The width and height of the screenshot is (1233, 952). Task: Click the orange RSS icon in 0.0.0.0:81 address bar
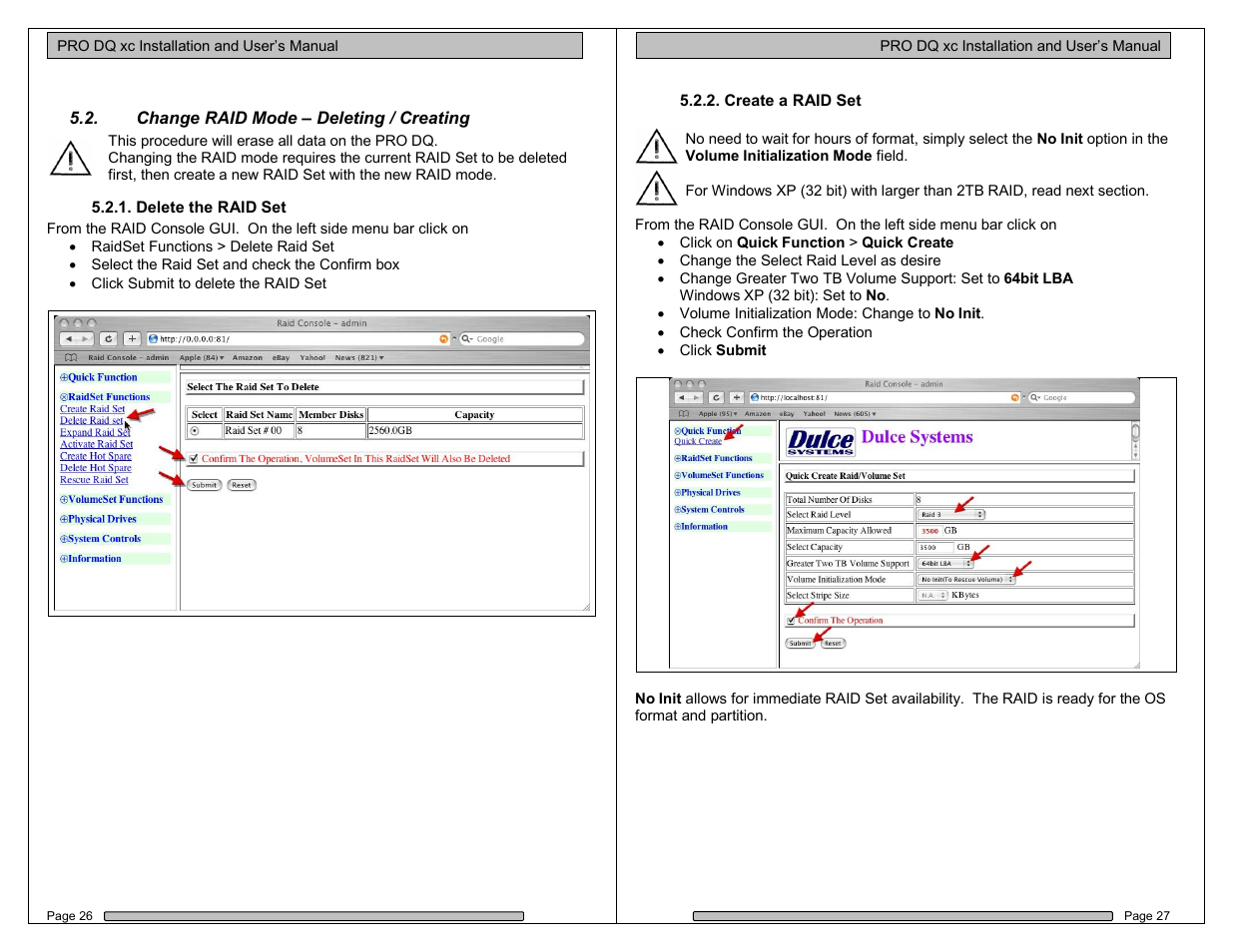pyautogui.click(x=444, y=339)
